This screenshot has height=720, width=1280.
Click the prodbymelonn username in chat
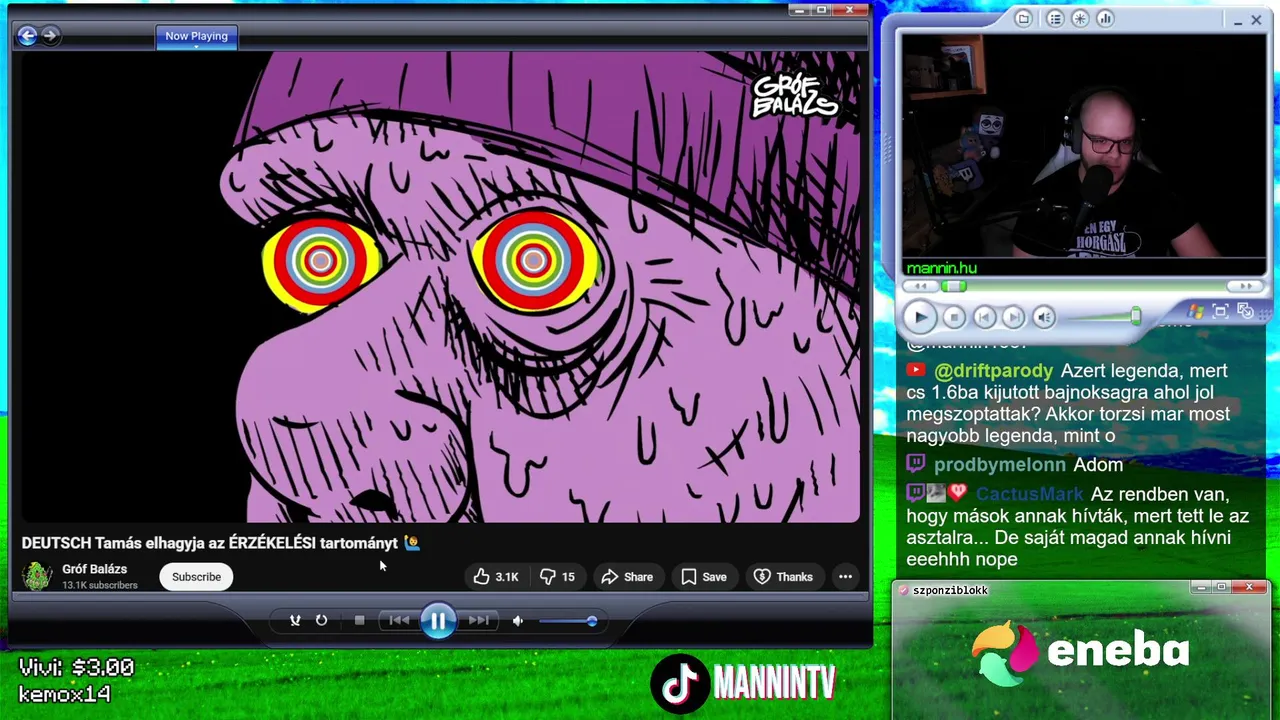[1000, 465]
